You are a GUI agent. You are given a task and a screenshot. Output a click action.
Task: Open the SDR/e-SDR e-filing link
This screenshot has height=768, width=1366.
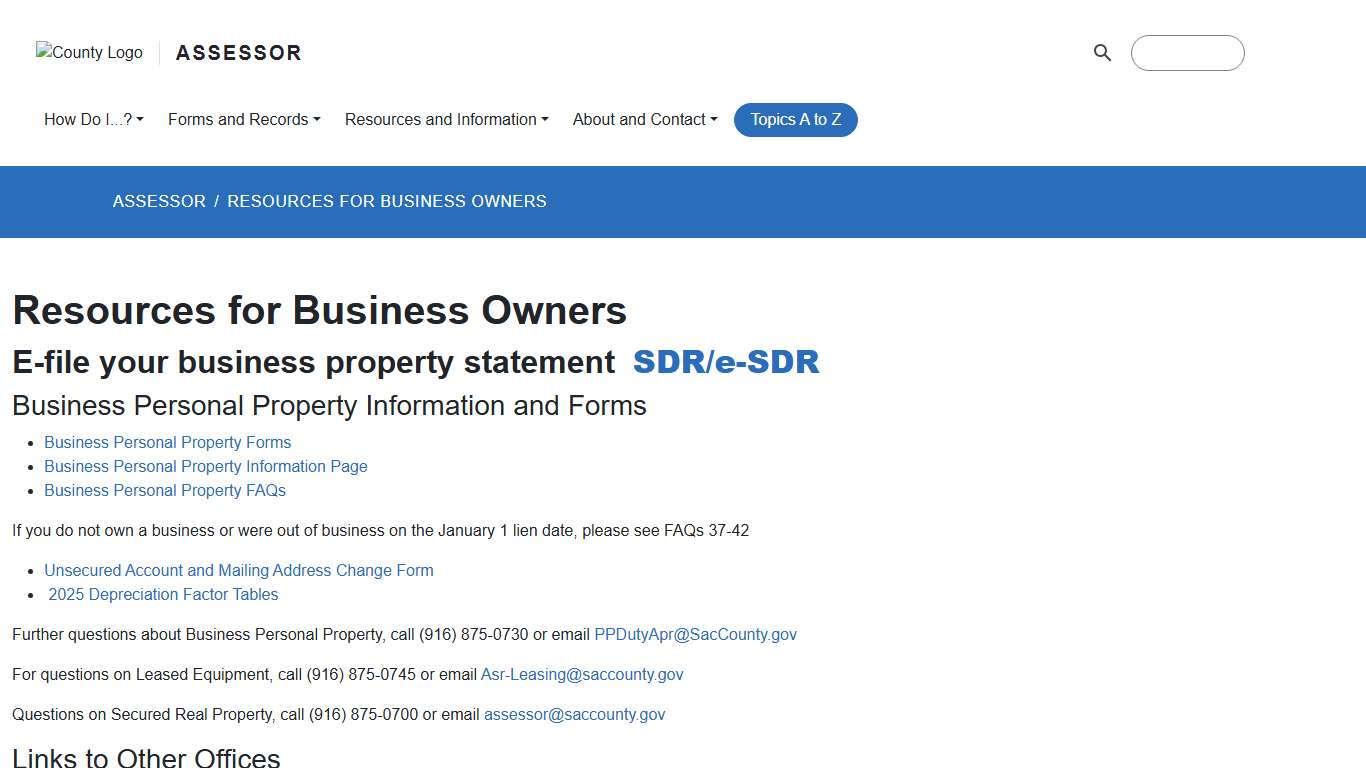click(726, 362)
